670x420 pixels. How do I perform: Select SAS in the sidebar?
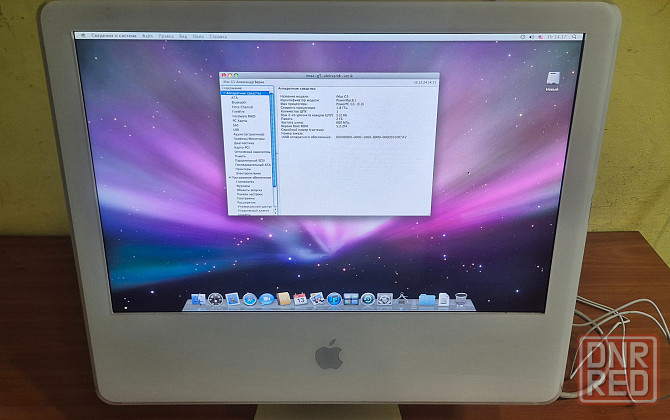pyautogui.click(x=236, y=125)
